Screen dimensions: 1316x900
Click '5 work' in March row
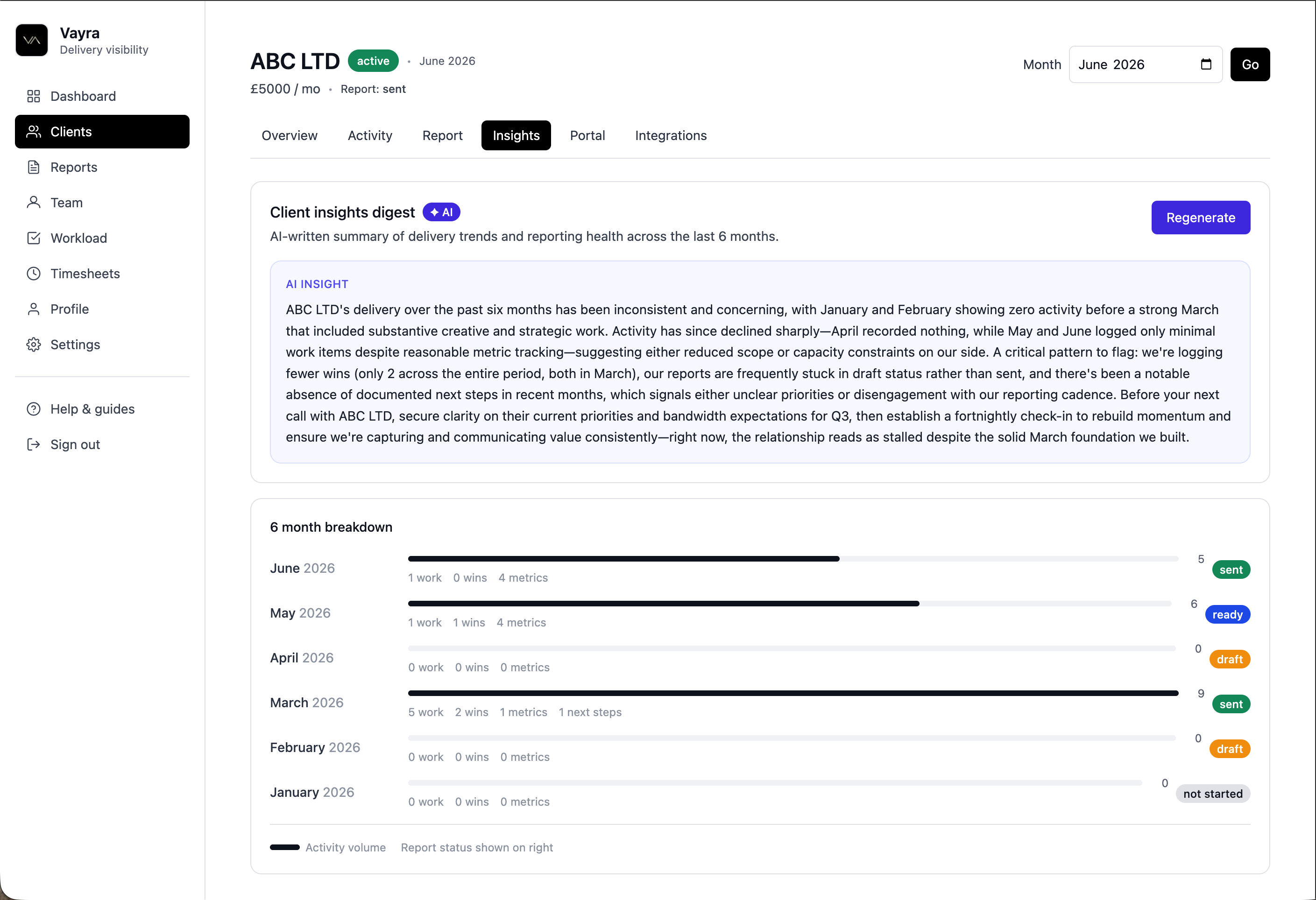[x=426, y=712]
